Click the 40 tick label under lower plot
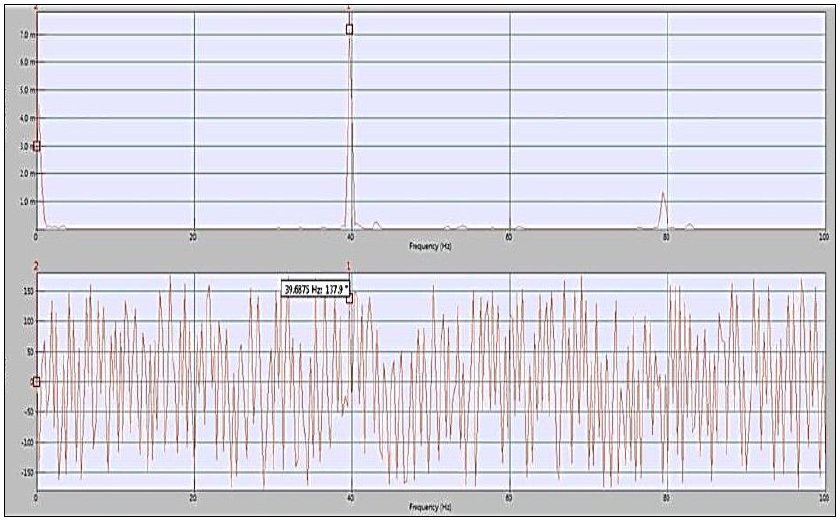 click(x=351, y=497)
